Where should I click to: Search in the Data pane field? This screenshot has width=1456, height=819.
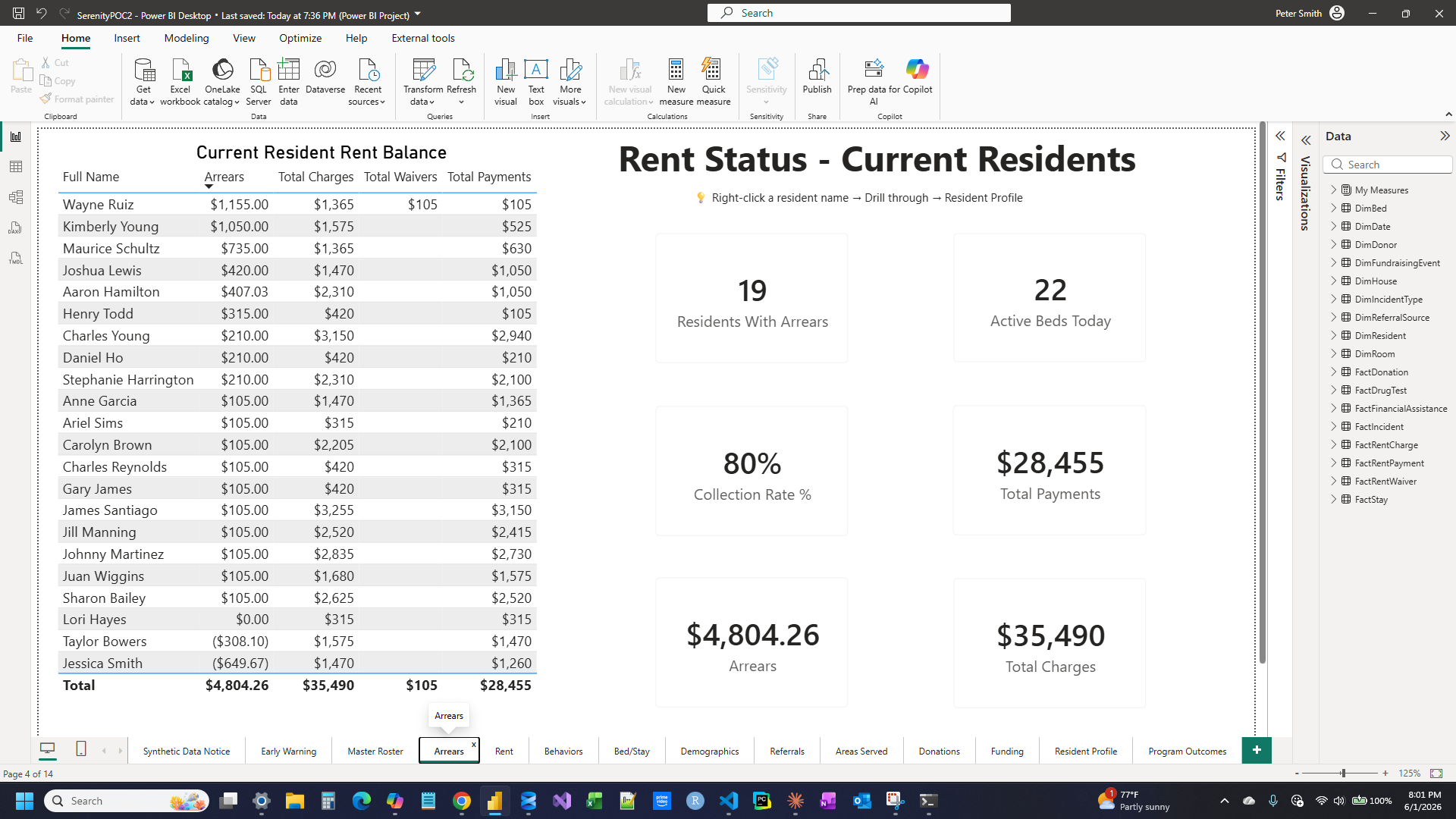pos(1388,165)
